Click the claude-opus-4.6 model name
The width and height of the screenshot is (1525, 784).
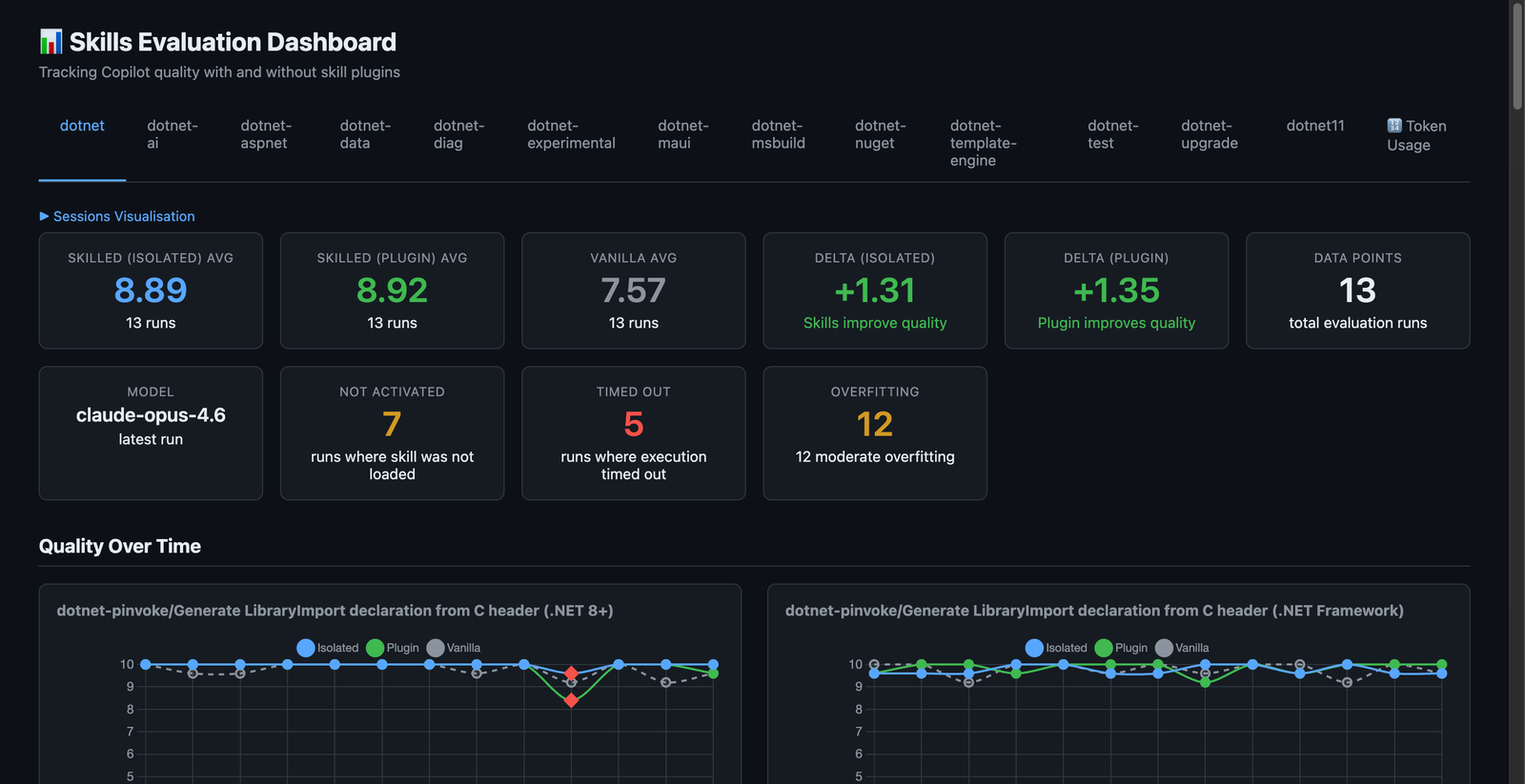point(151,415)
